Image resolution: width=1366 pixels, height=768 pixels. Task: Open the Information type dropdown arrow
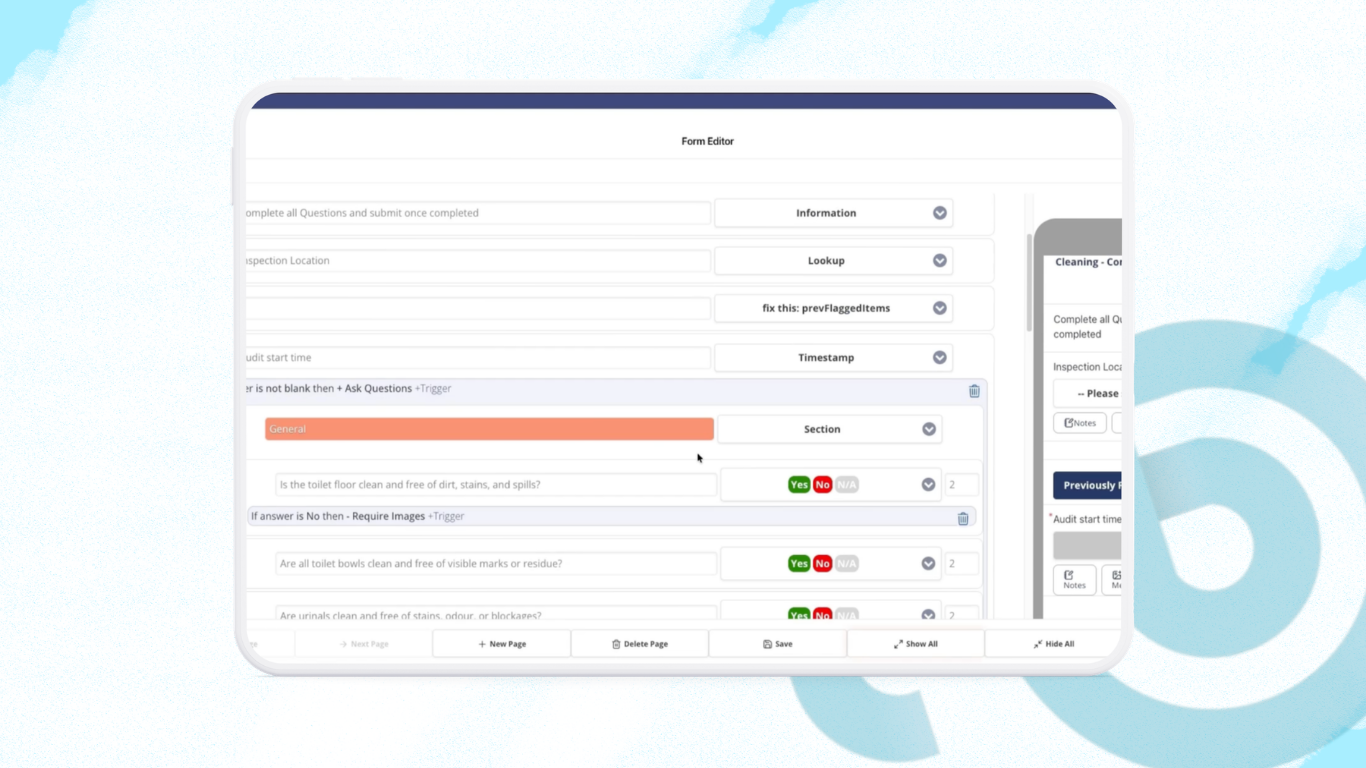940,213
